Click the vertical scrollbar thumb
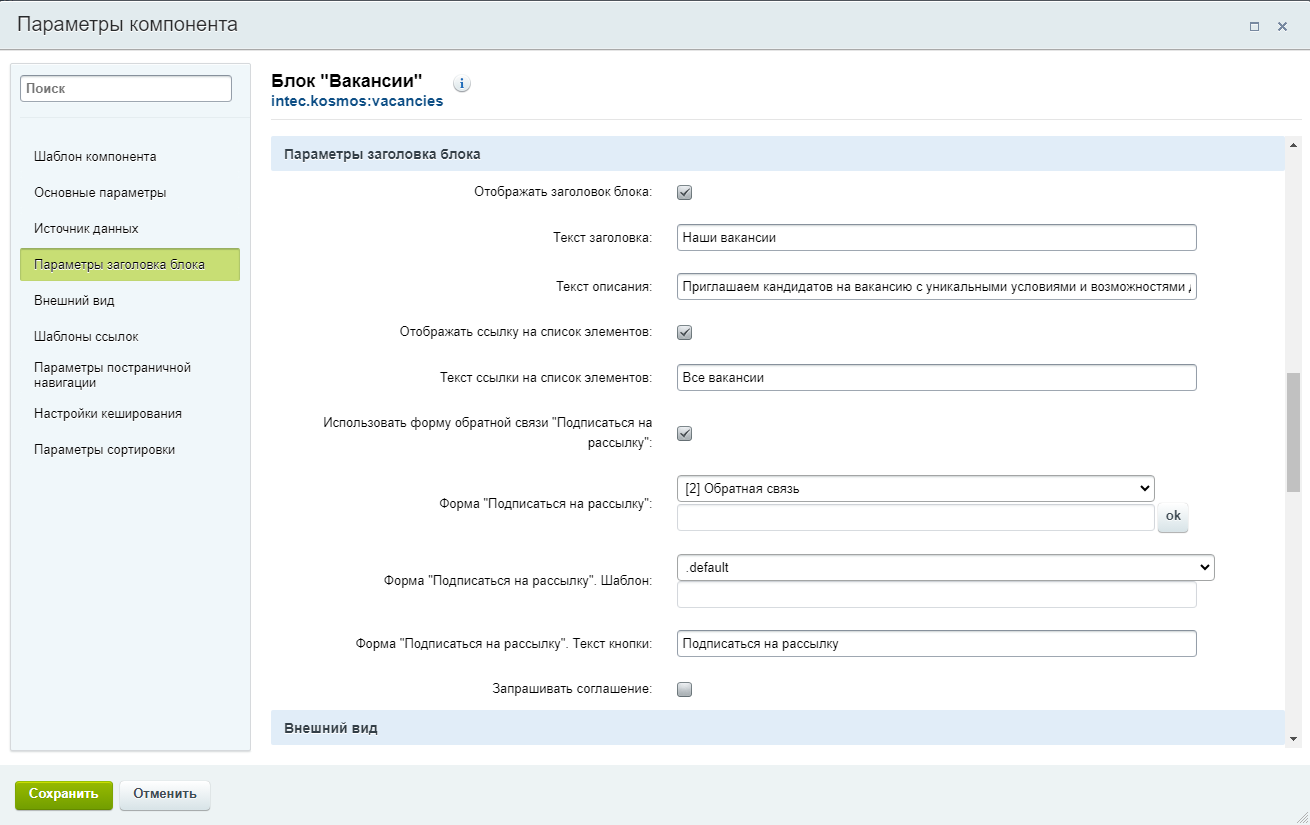The height and width of the screenshot is (825, 1310). 1293,432
